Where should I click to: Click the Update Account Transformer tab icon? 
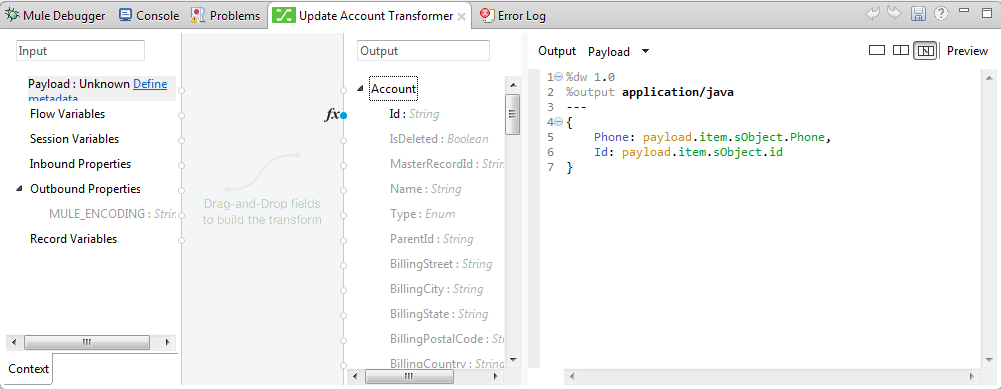pos(283,15)
